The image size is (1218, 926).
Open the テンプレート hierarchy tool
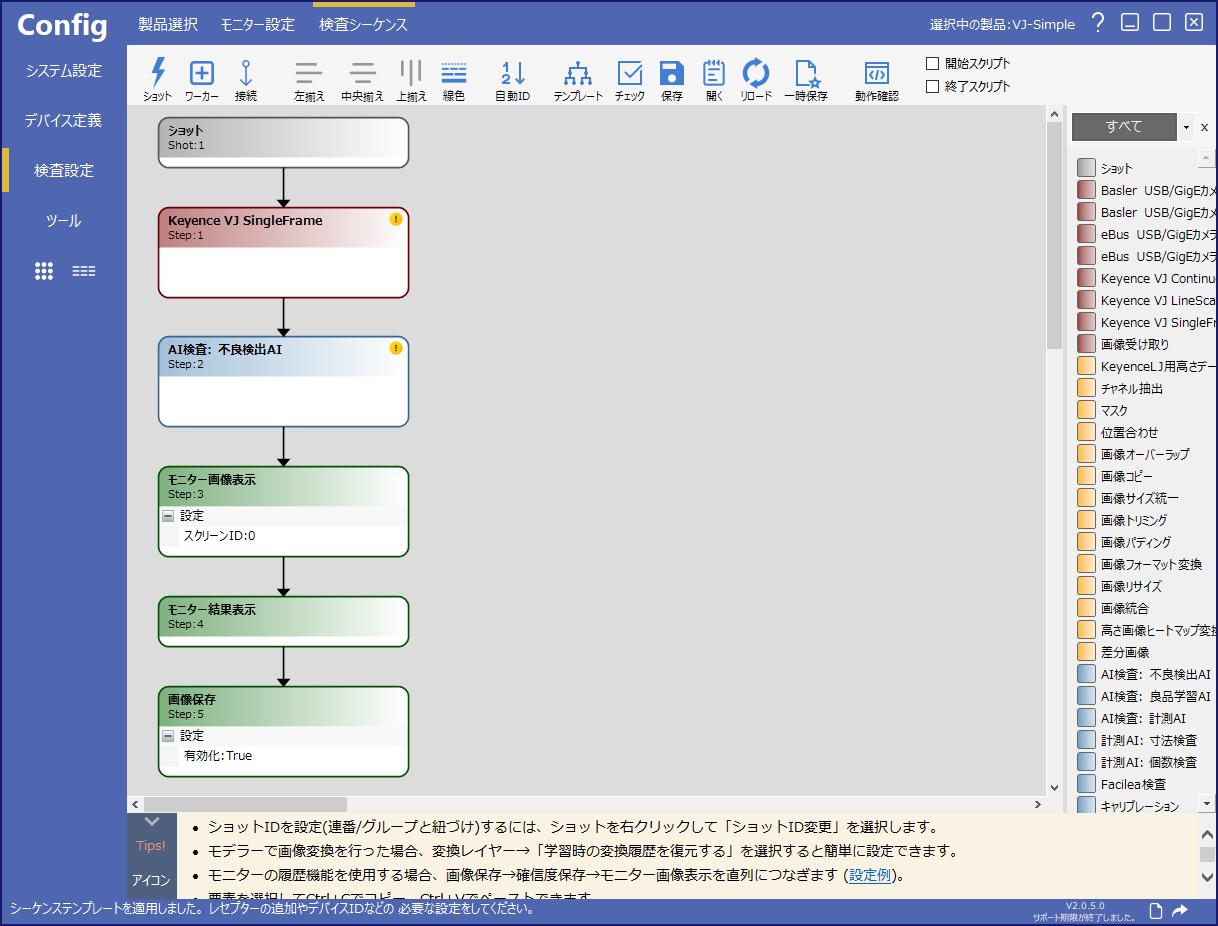[578, 73]
